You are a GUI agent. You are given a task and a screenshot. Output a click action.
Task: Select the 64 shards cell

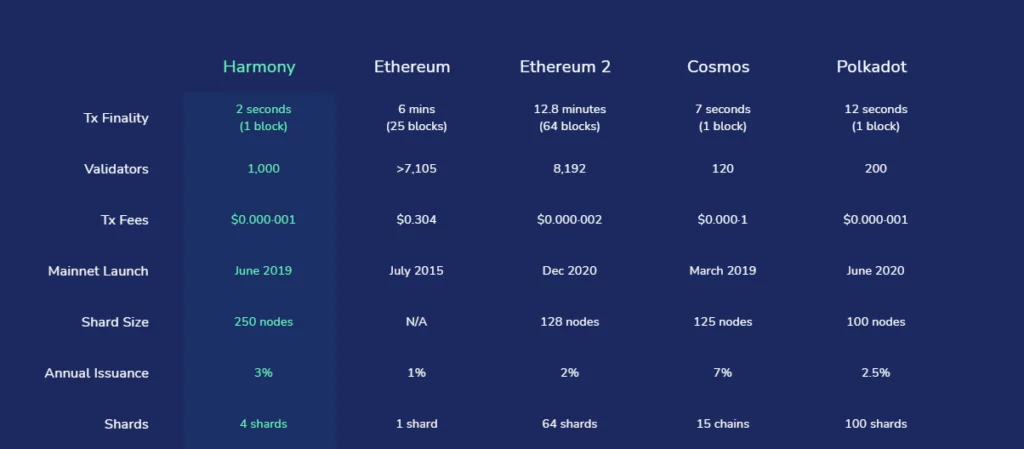[x=569, y=424]
